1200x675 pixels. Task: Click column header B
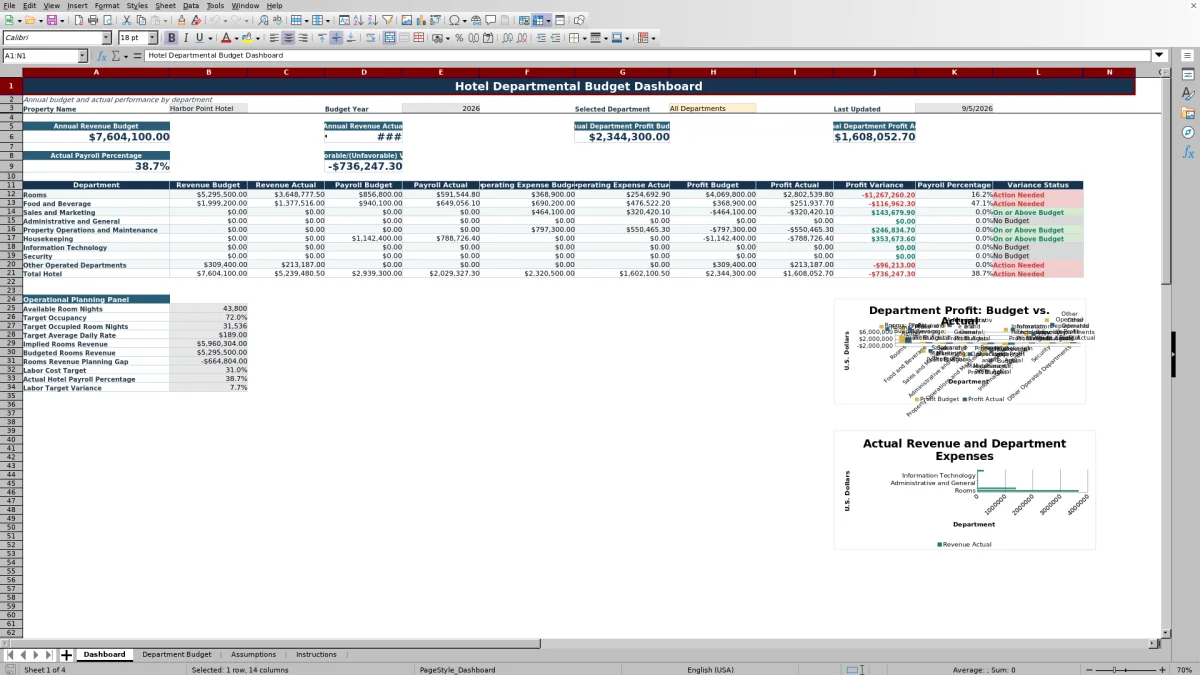(x=208, y=72)
